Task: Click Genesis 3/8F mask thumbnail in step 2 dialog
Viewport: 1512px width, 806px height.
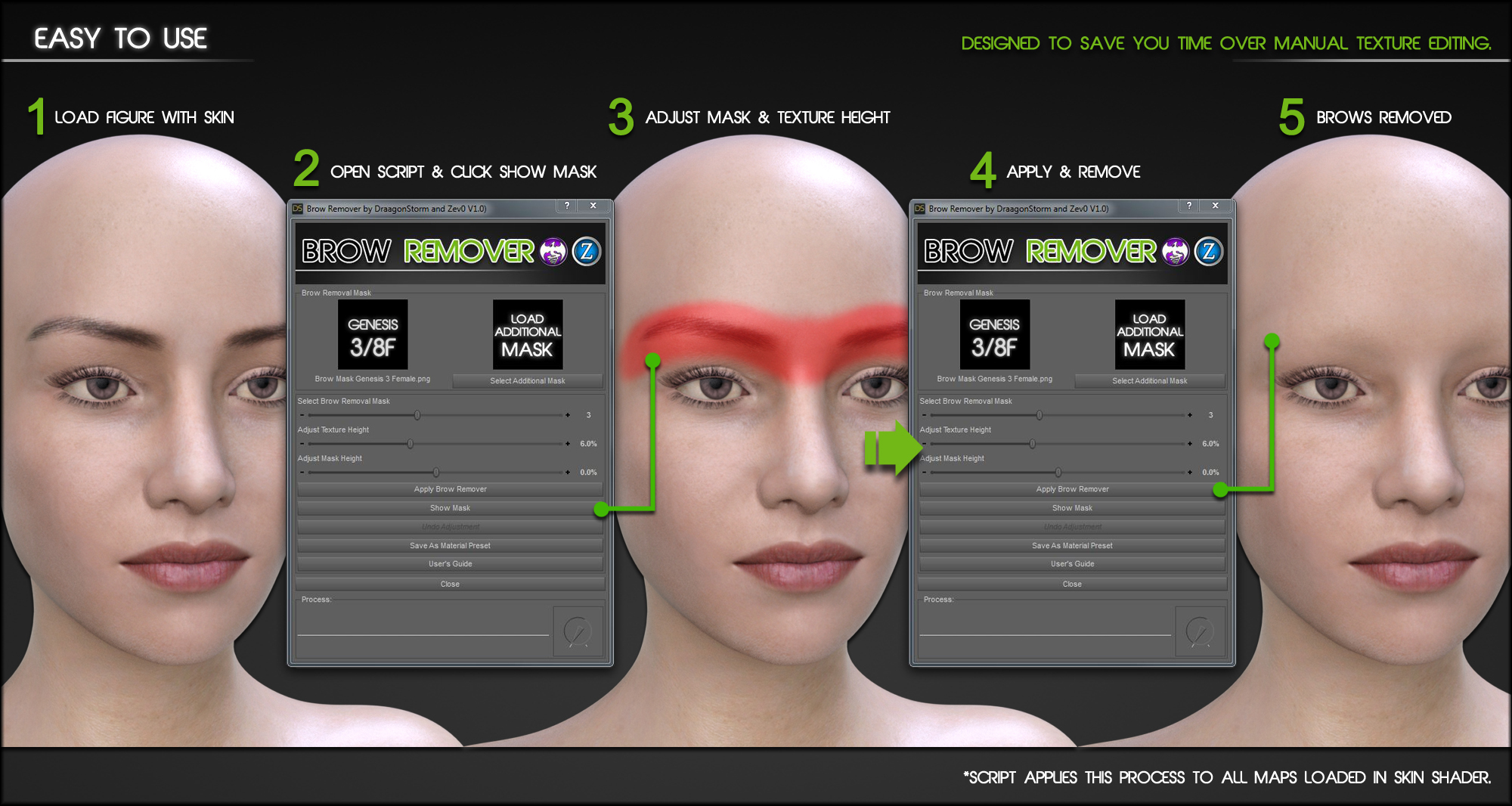Action: point(373,334)
